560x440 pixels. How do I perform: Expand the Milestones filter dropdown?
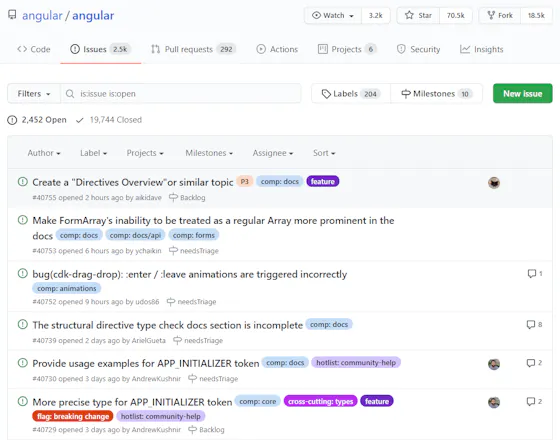tap(209, 153)
